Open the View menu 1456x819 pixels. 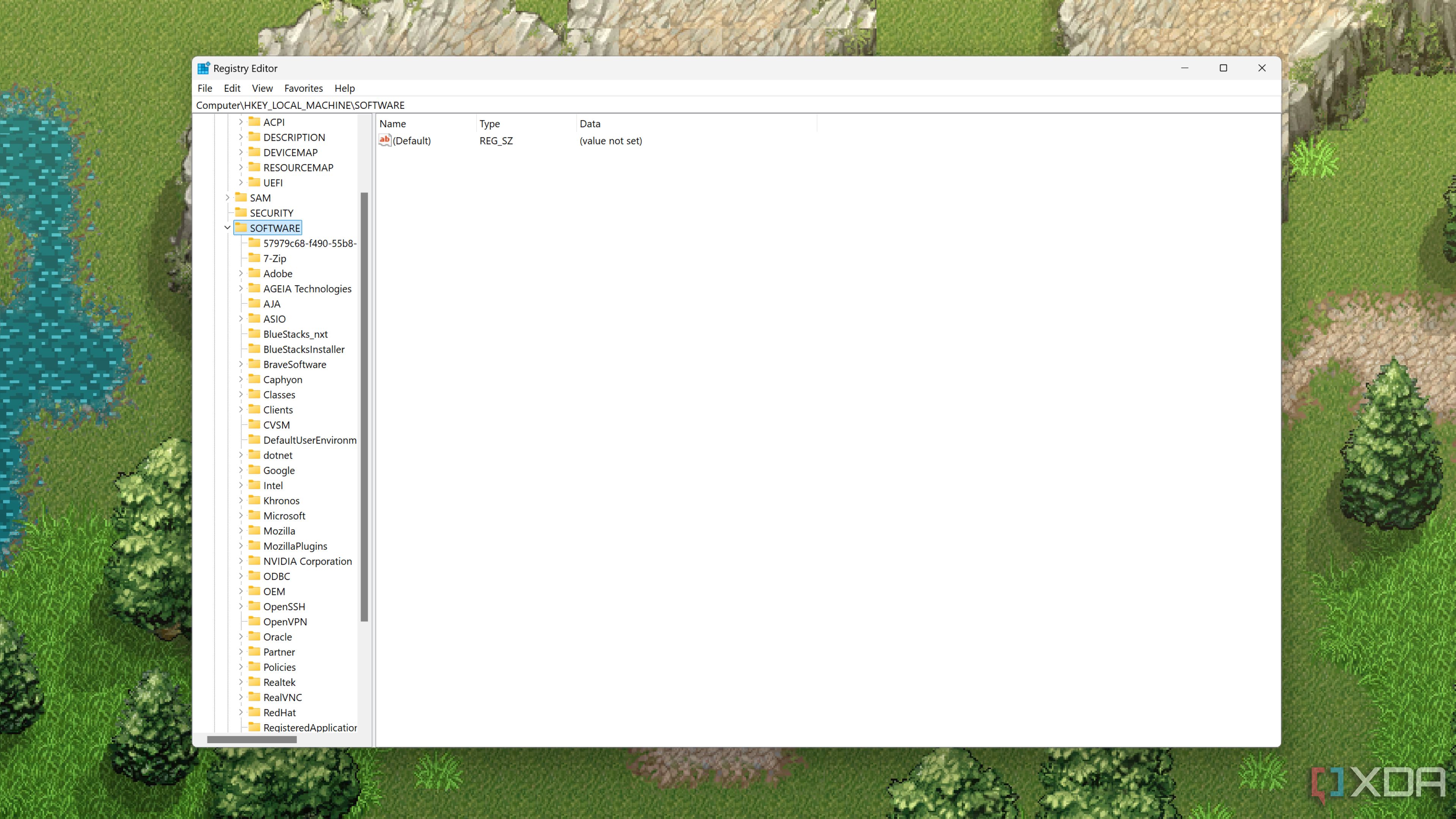coord(262,88)
